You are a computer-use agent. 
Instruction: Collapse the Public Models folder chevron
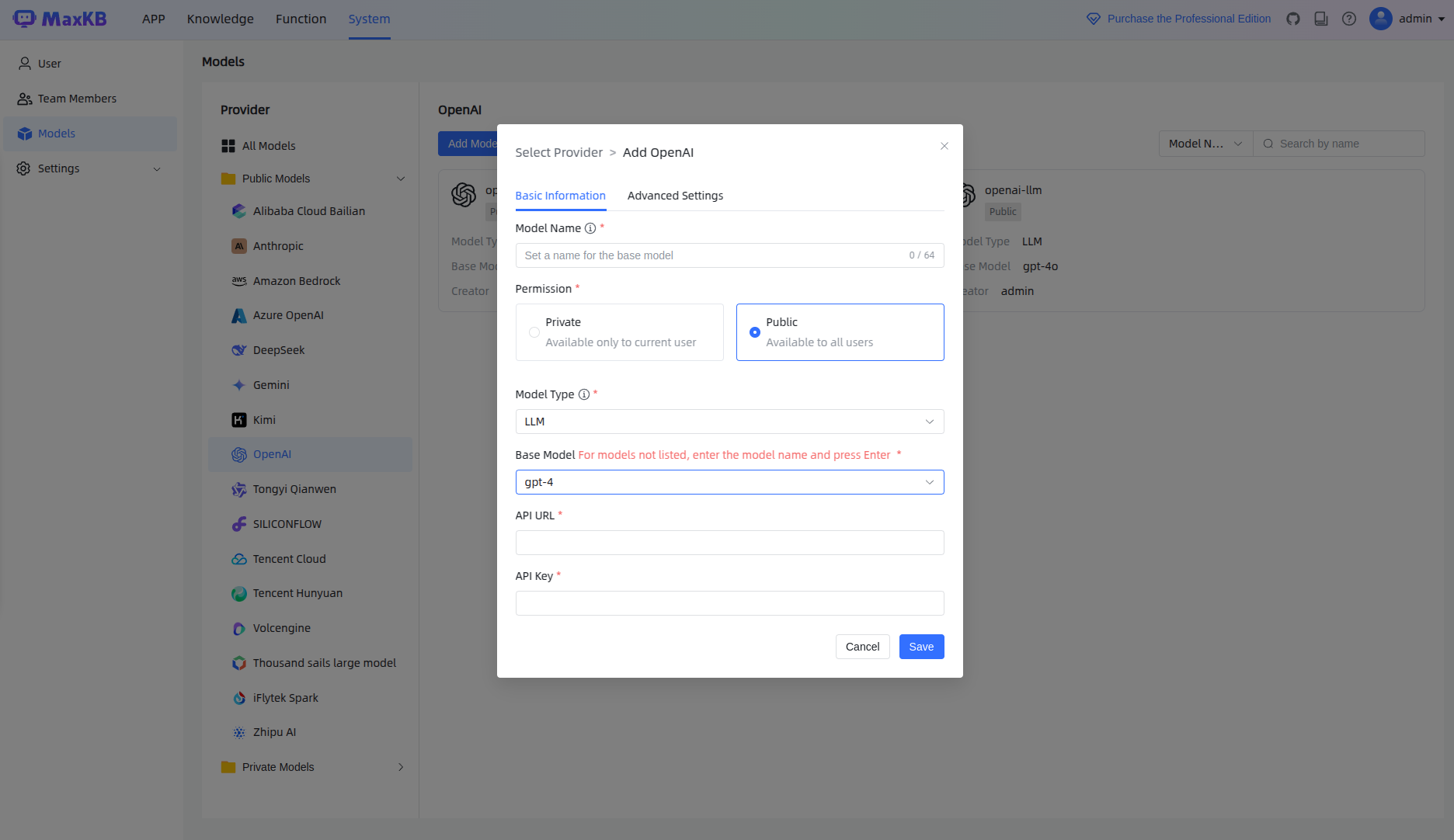[401, 179]
